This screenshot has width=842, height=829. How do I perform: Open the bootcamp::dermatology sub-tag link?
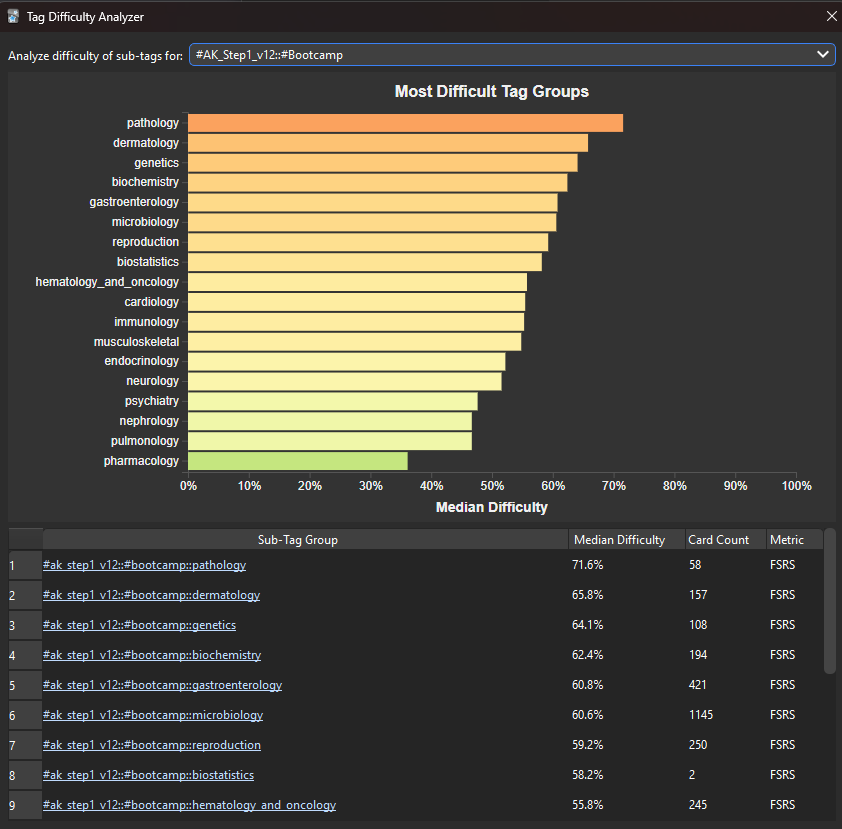[x=151, y=594]
